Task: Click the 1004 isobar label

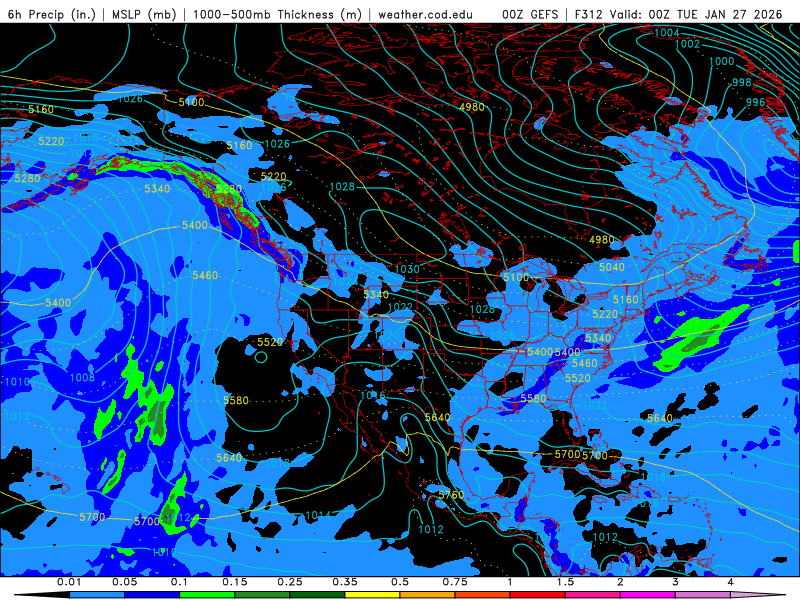Action: click(x=667, y=33)
